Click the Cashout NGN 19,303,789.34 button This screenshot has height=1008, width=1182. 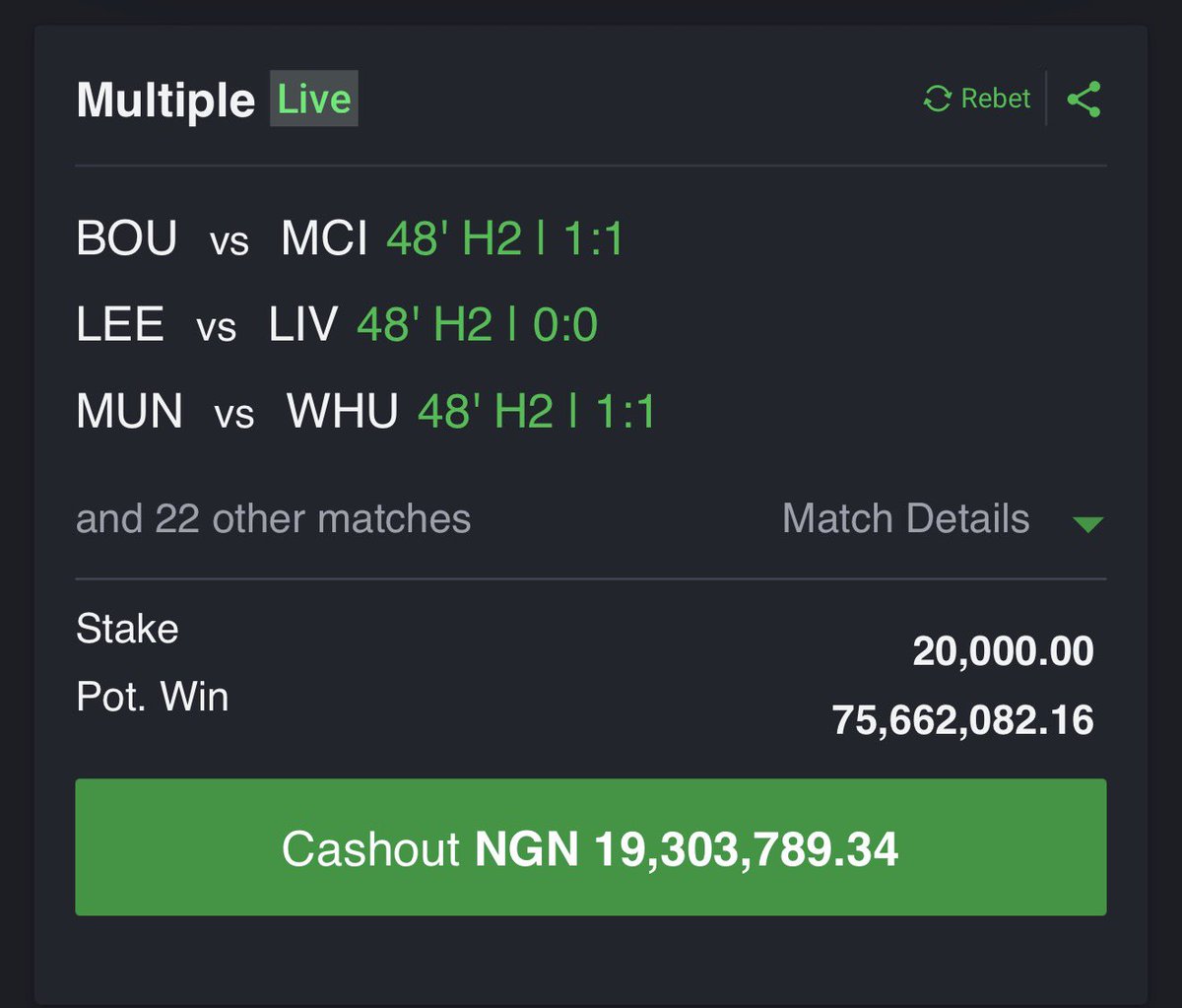point(591,847)
